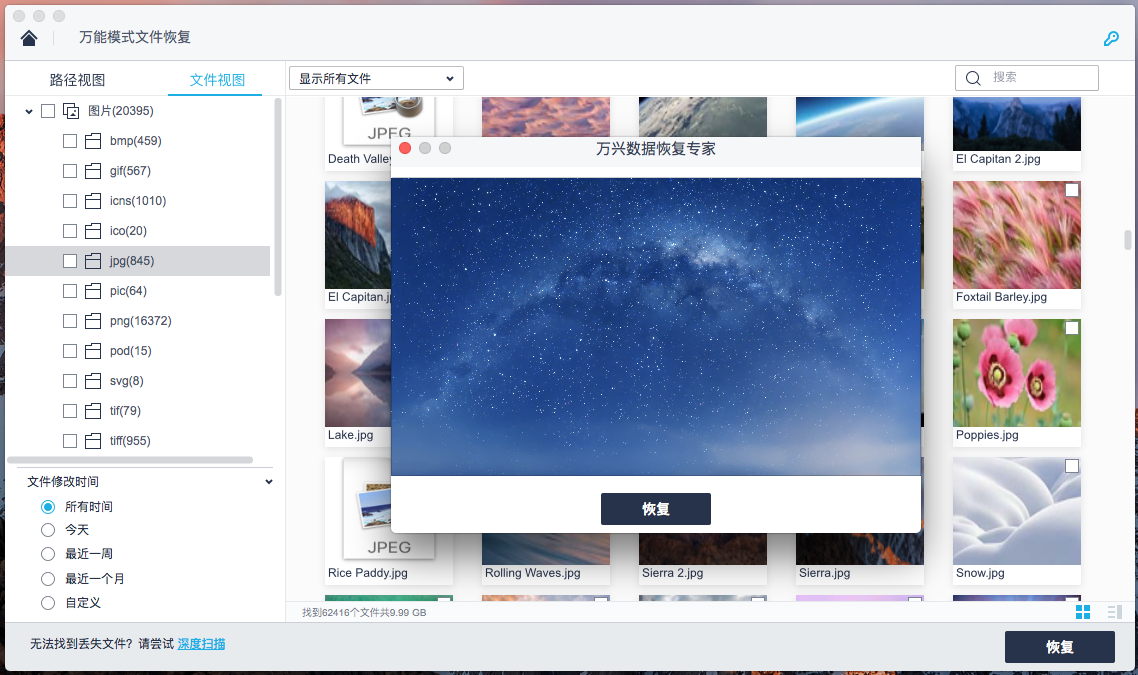
Task: Choose the 今天 radio option
Action: pyautogui.click(x=48, y=530)
